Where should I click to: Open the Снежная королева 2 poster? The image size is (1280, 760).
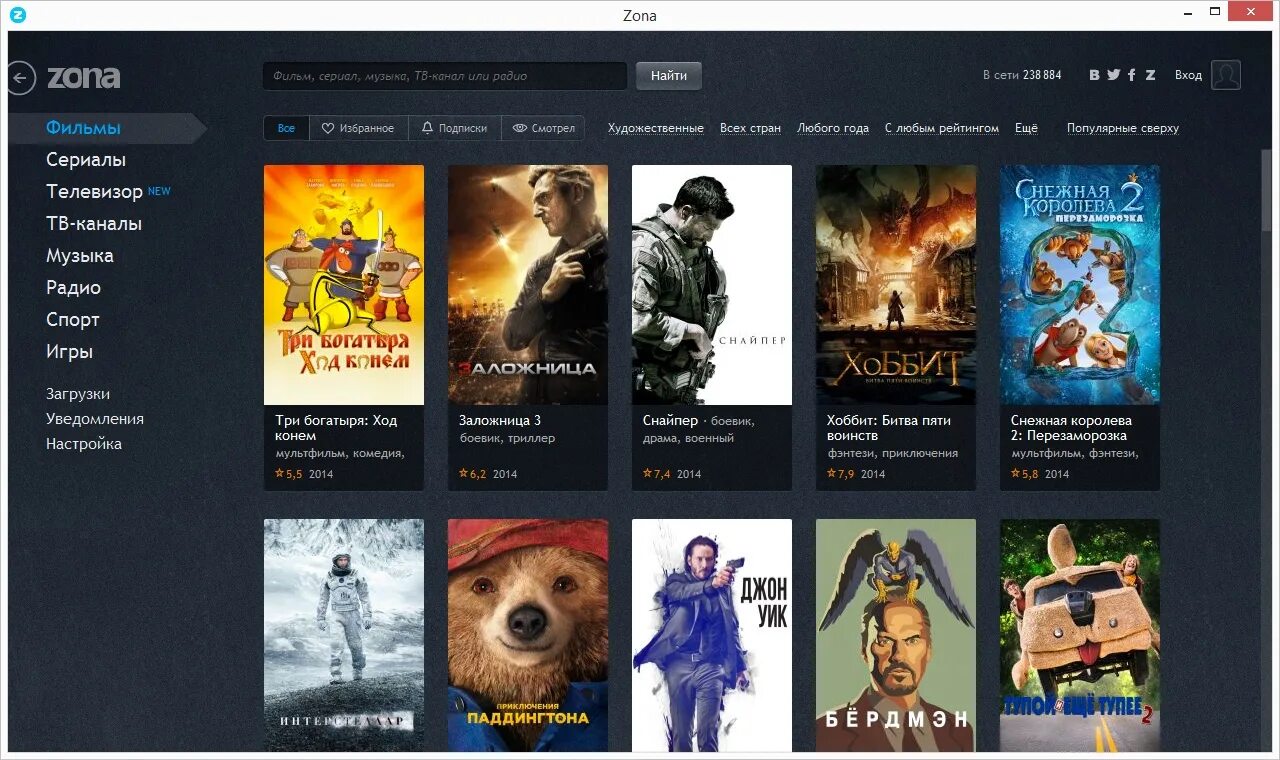(x=1080, y=285)
